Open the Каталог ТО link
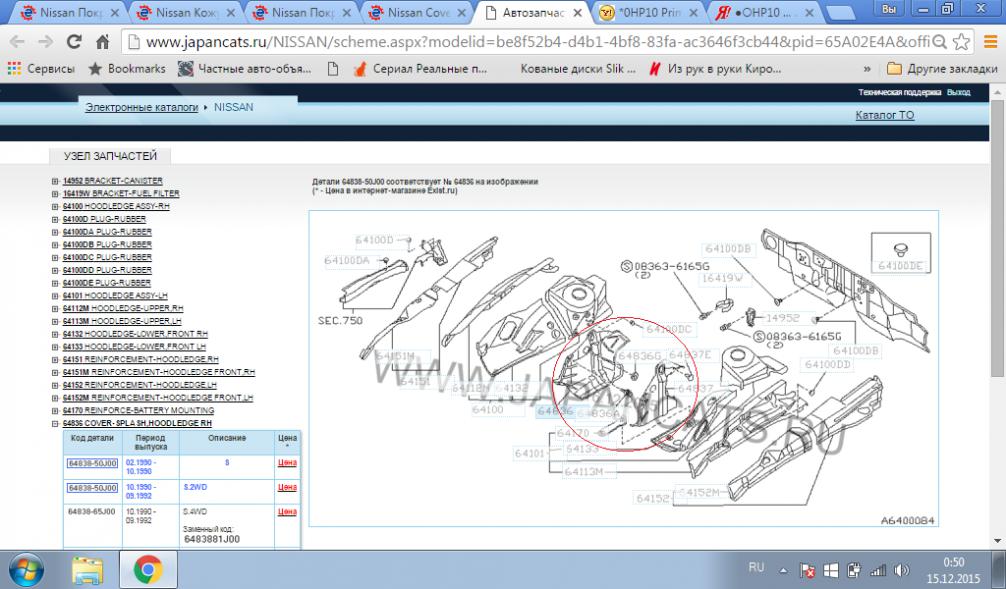1006x589 pixels. pos(885,115)
